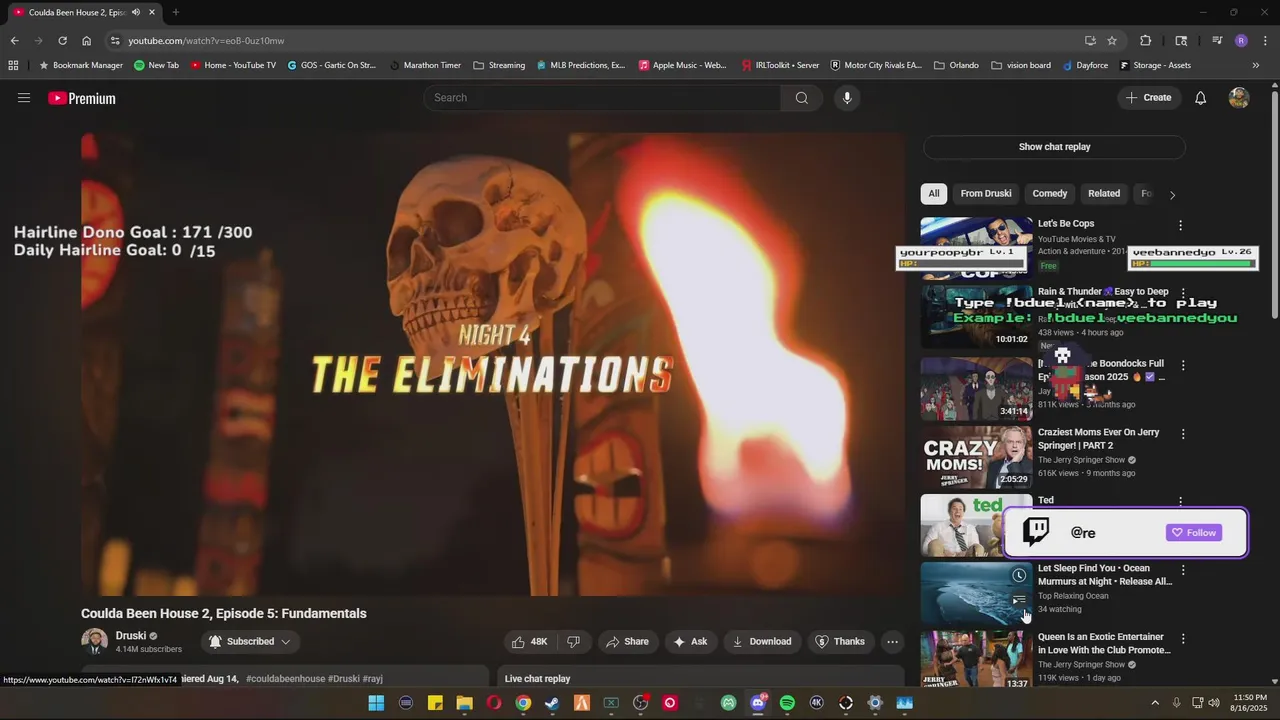Open the YouTube account avatar menu
1280x720 pixels.
pyautogui.click(x=1239, y=98)
